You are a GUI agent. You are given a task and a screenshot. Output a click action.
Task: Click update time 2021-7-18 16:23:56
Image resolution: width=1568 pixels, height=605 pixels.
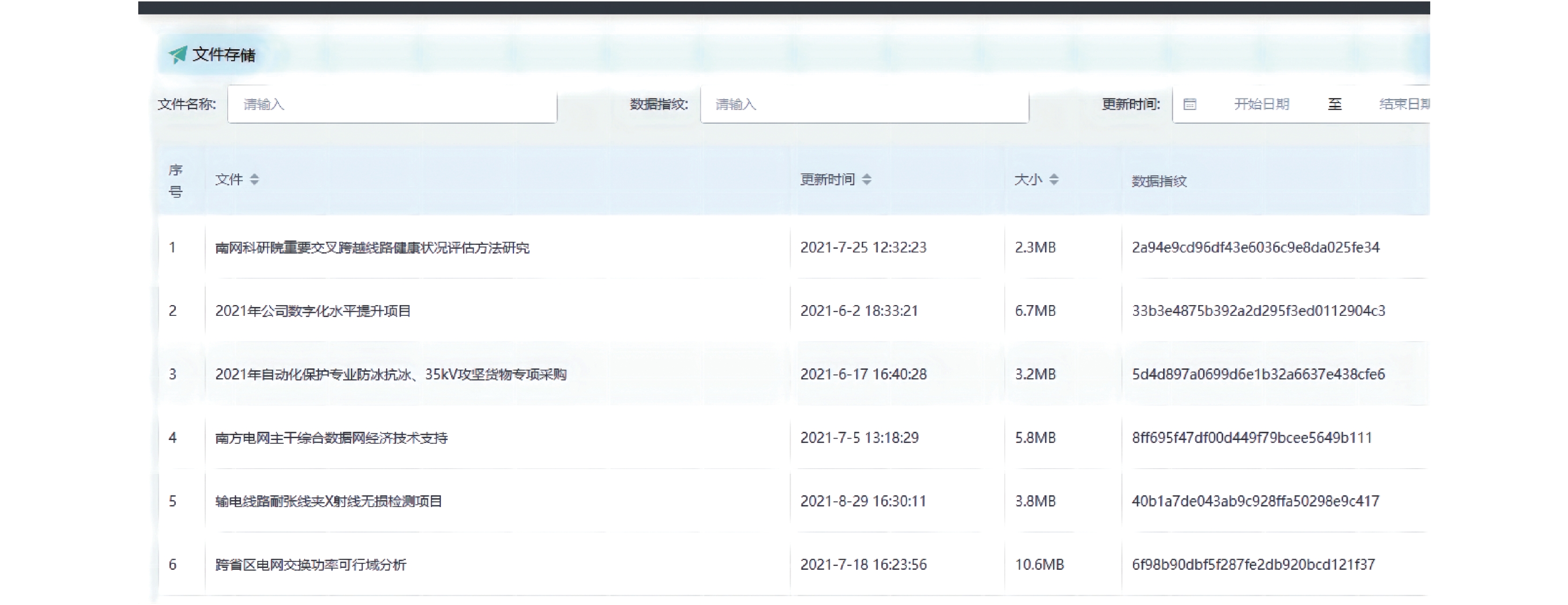click(x=863, y=564)
